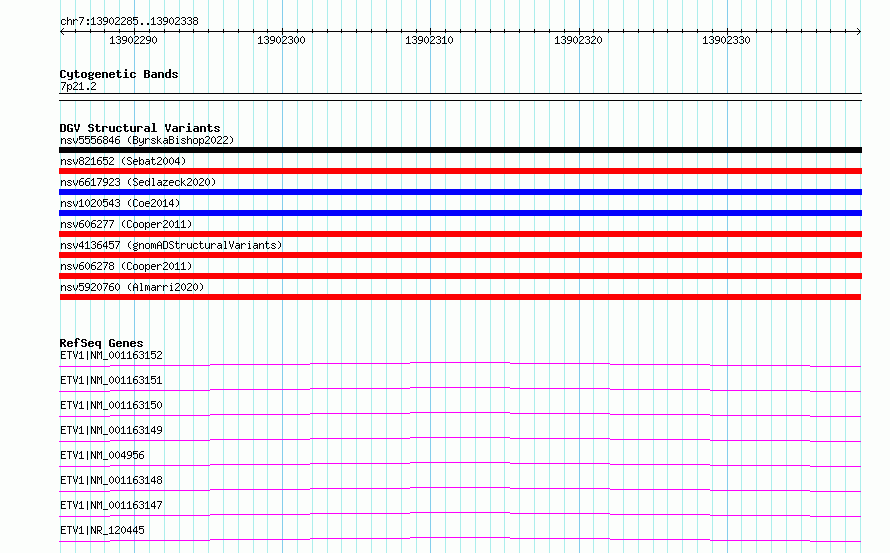
Task: Open variant nsv1020543 (Coe2014) label
Action: [120, 203]
